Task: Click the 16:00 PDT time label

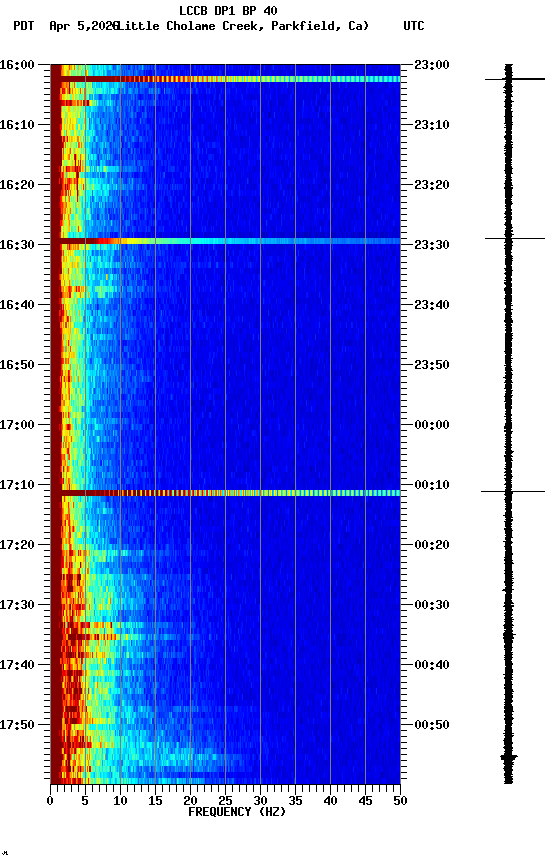Action: click(17, 65)
